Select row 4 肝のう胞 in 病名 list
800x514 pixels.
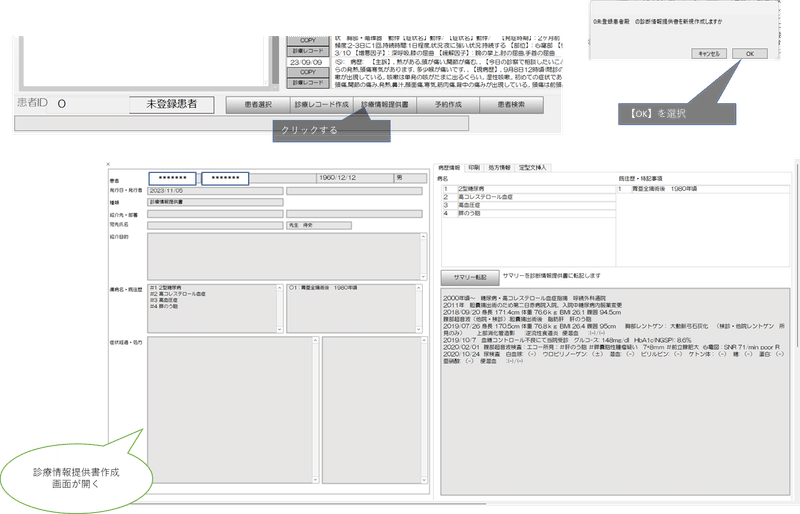point(529,213)
